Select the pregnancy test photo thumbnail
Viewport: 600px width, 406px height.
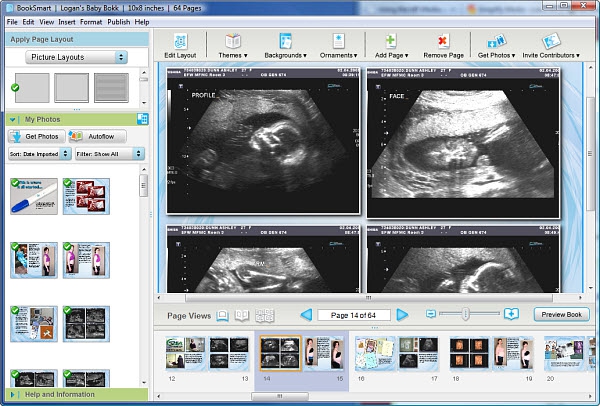point(34,196)
